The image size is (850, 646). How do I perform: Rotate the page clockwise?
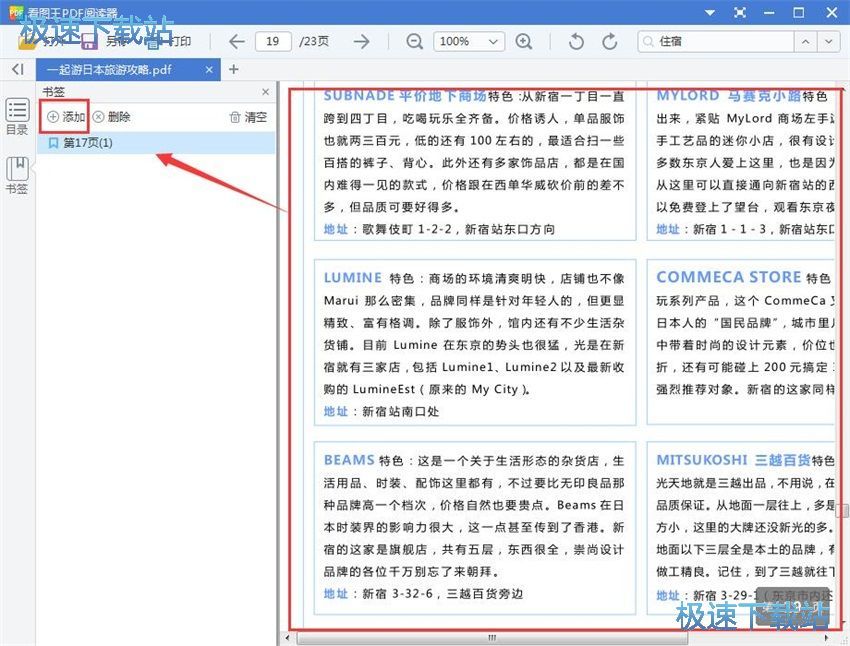(x=610, y=41)
